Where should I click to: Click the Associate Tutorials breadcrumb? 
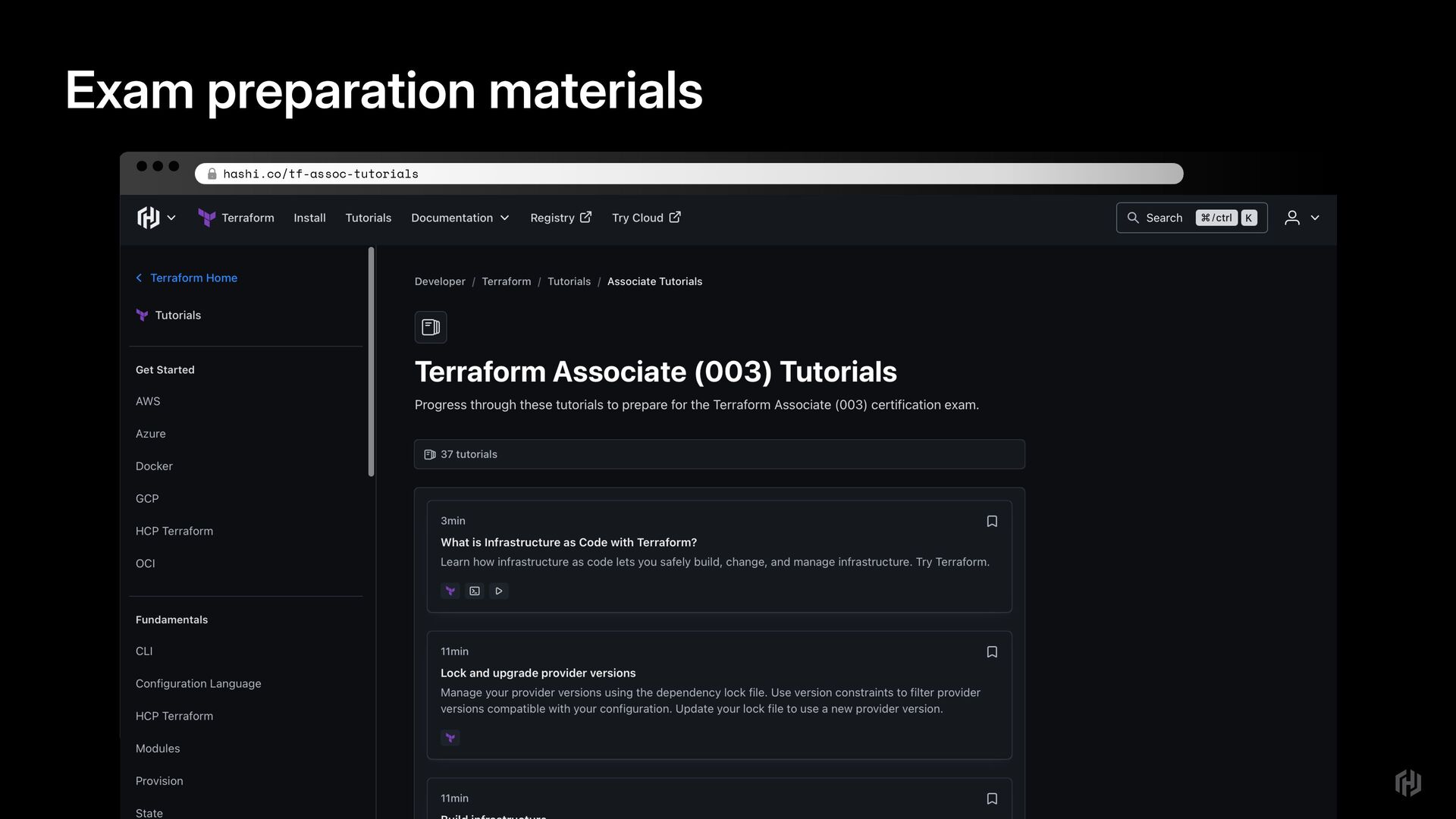(654, 281)
